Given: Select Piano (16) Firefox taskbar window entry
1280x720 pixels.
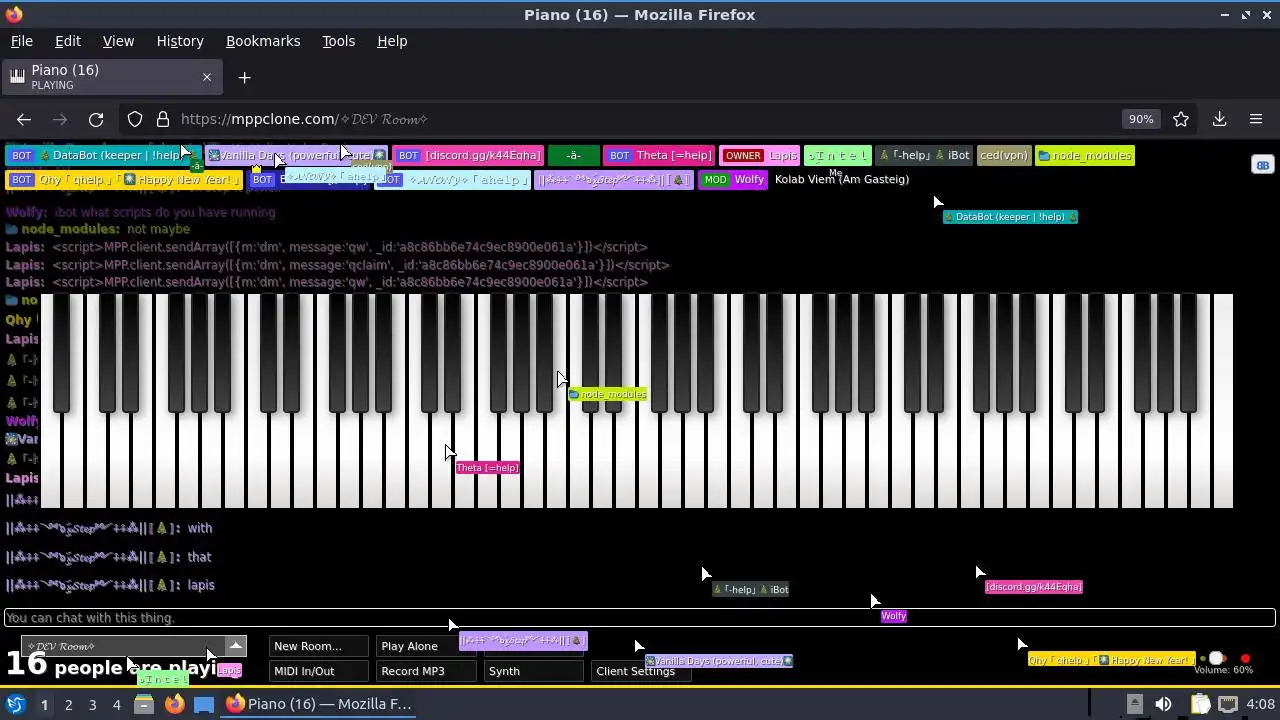Looking at the screenshot, I should tap(319, 704).
